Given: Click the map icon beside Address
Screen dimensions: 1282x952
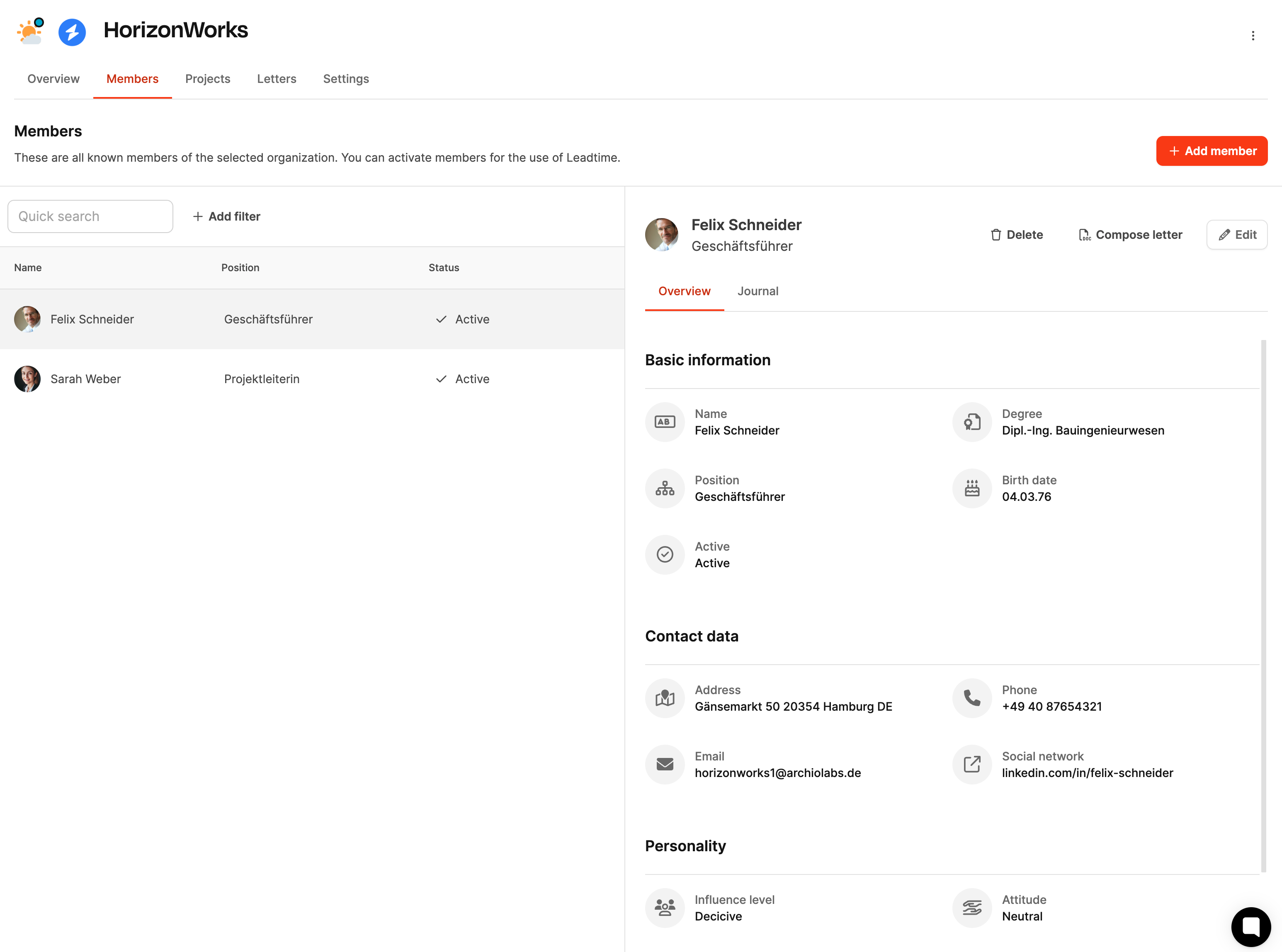Looking at the screenshot, I should 664,698.
